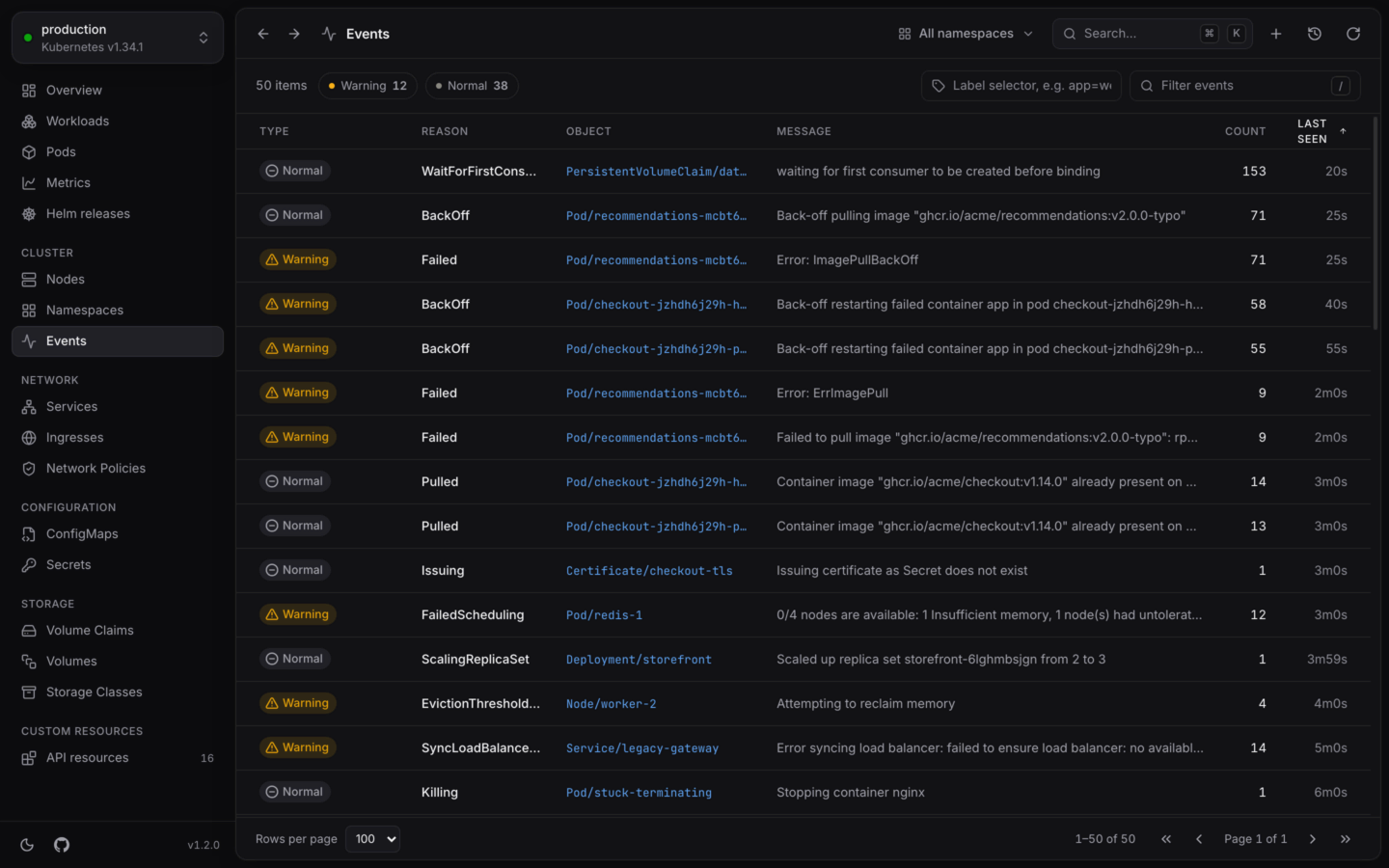Open the Certificate/checkout-tls link
This screenshot has height=868, width=1389.
pyautogui.click(x=649, y=571)
